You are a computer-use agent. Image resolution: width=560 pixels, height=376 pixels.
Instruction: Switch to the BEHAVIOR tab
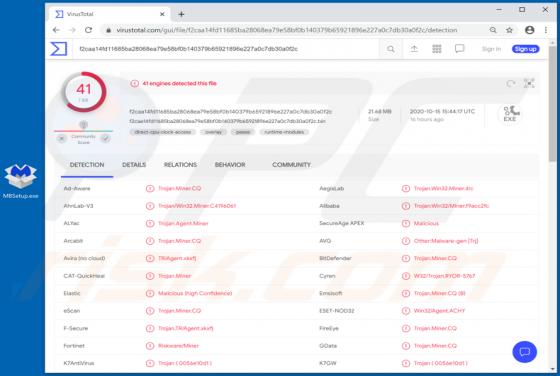tap(230, 165)
